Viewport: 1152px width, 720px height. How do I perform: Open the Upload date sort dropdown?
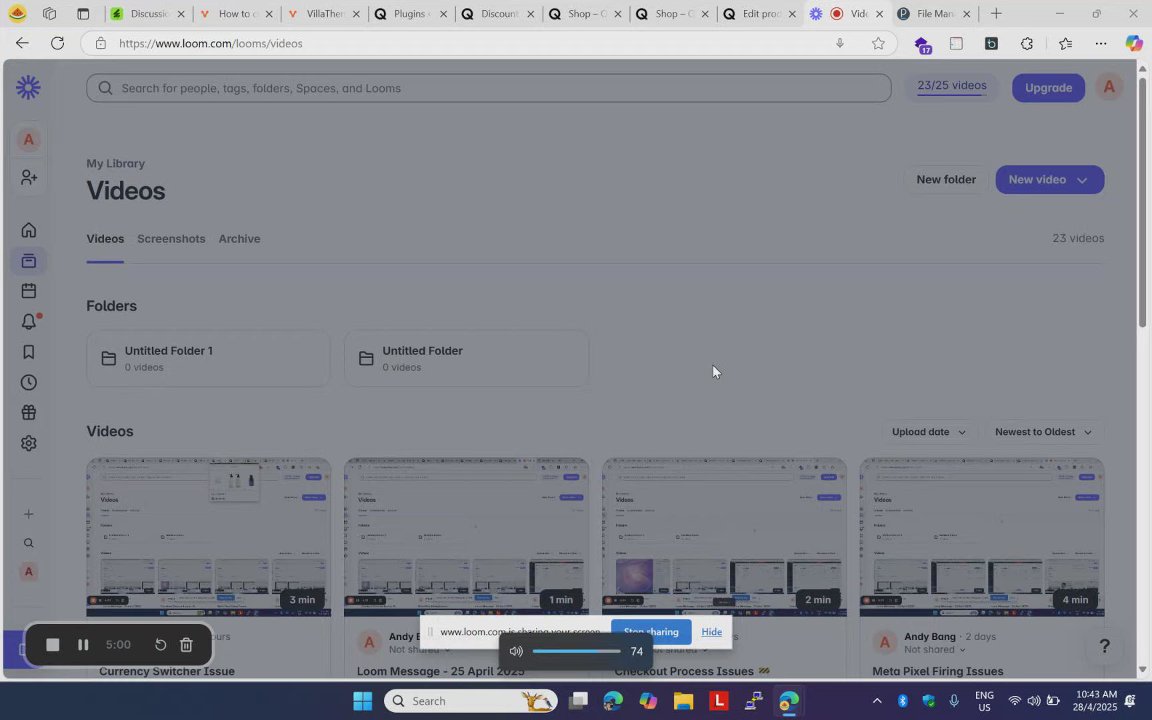(x=929, y=432)
